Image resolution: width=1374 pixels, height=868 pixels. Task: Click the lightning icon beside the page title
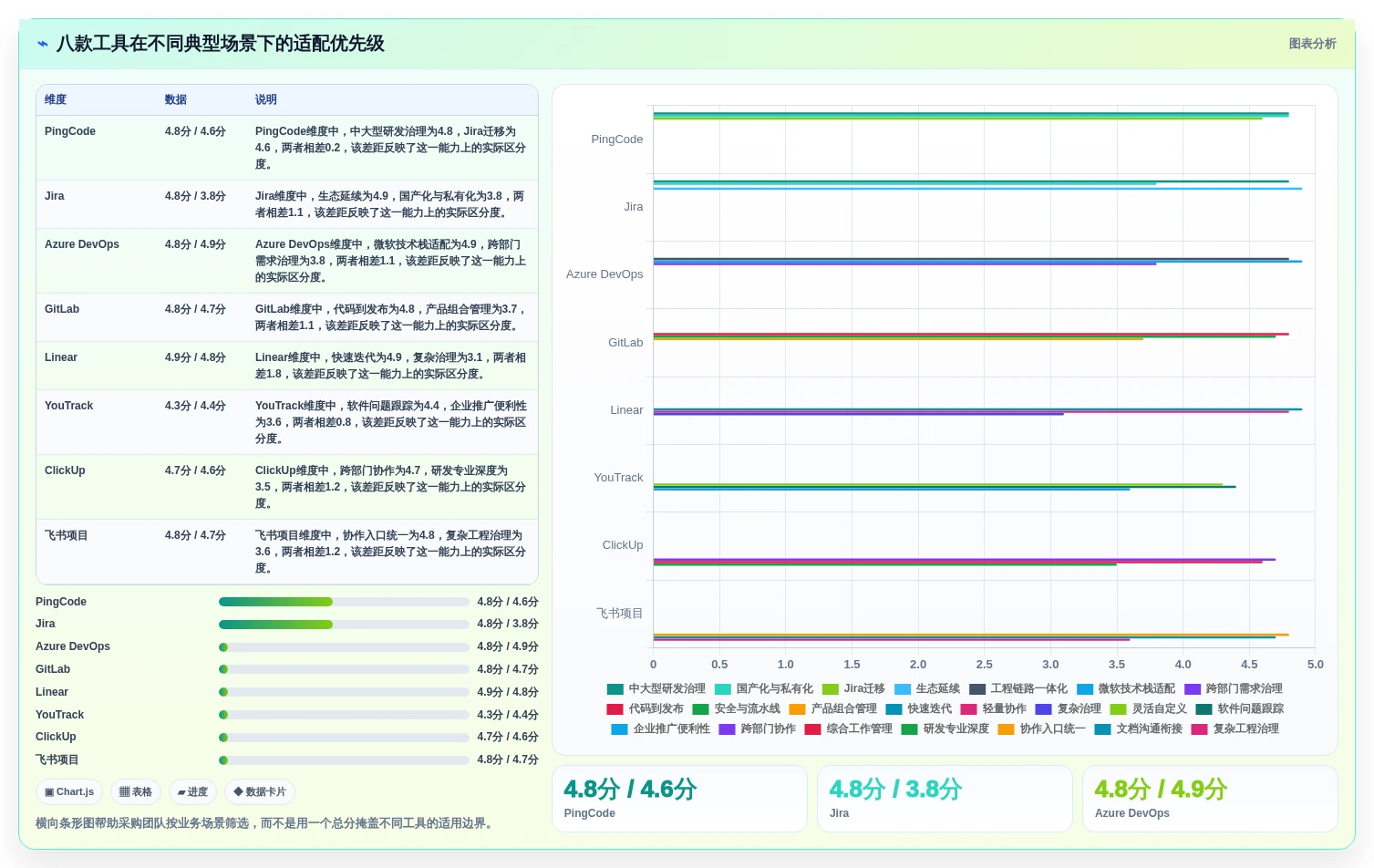(x=42, y=44)
